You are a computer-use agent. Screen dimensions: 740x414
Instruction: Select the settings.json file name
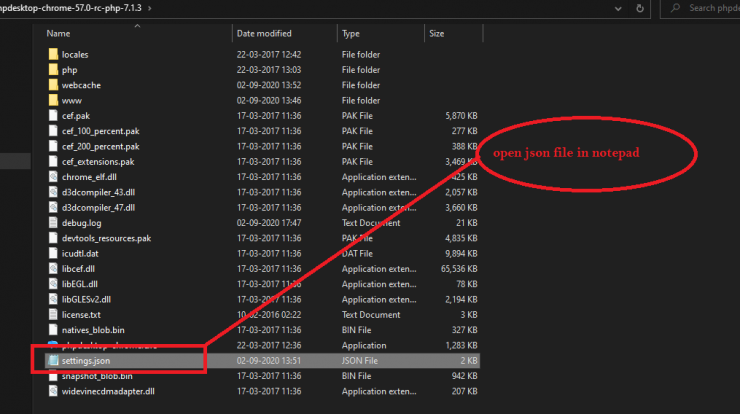click(x=86, y=361)
